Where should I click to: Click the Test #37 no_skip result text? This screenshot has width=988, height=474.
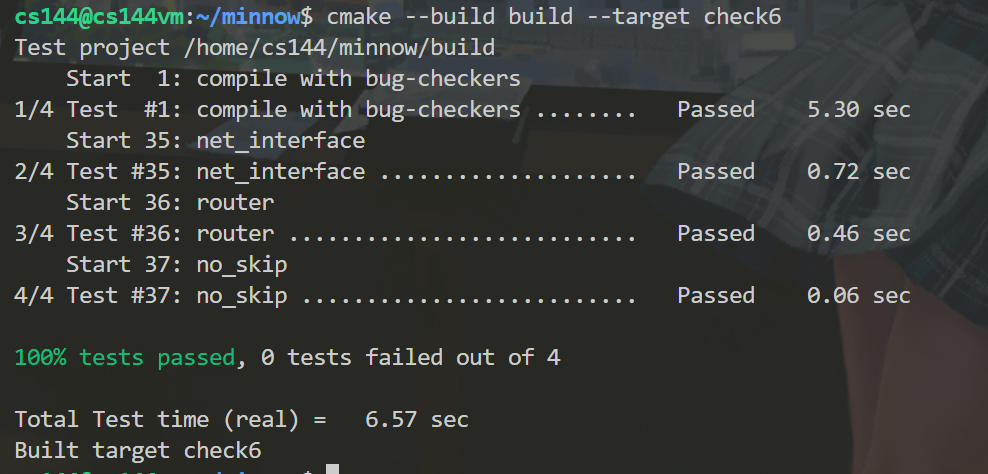[x=151, y=295]
